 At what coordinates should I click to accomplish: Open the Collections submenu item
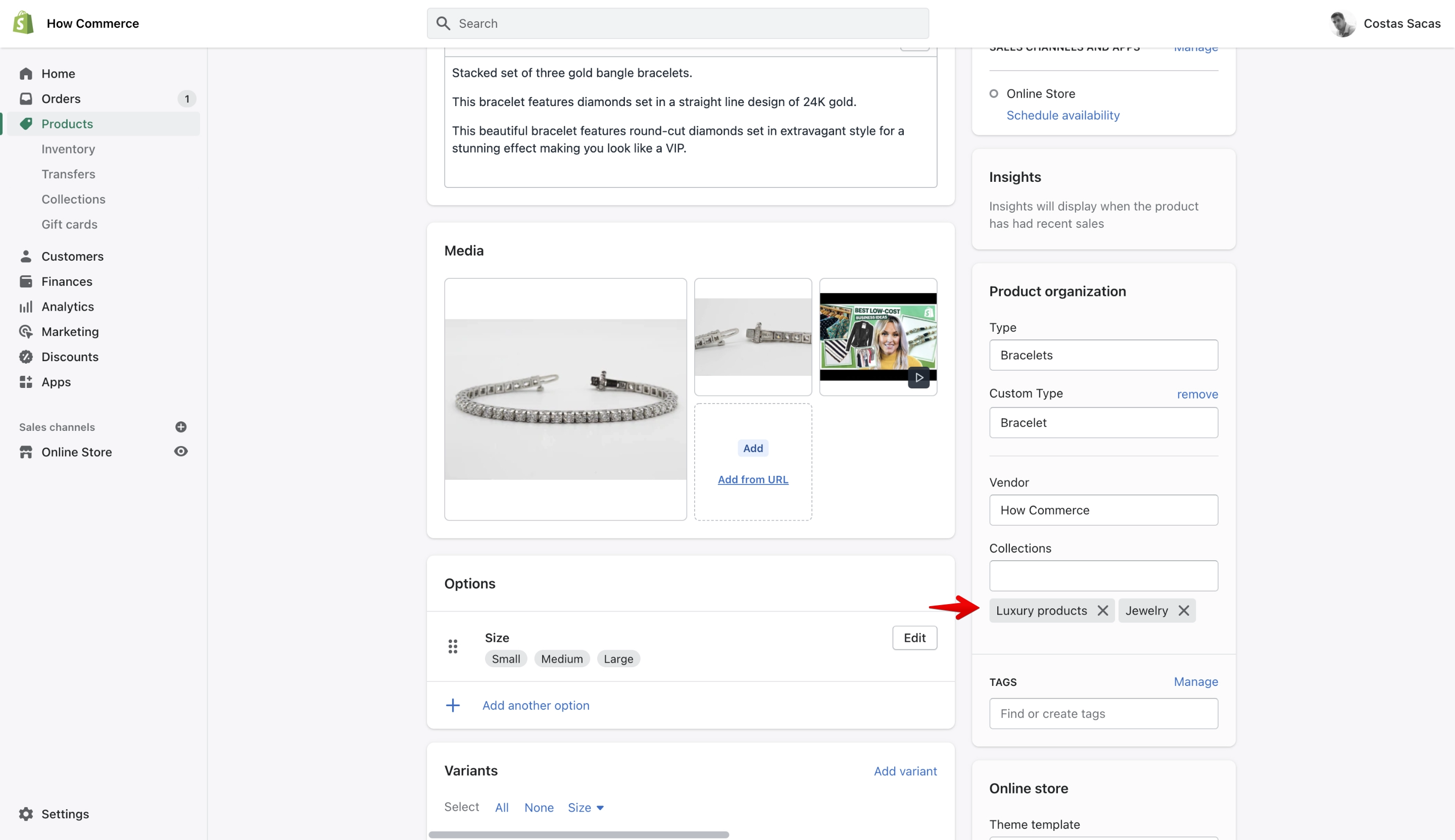[73, 199]
